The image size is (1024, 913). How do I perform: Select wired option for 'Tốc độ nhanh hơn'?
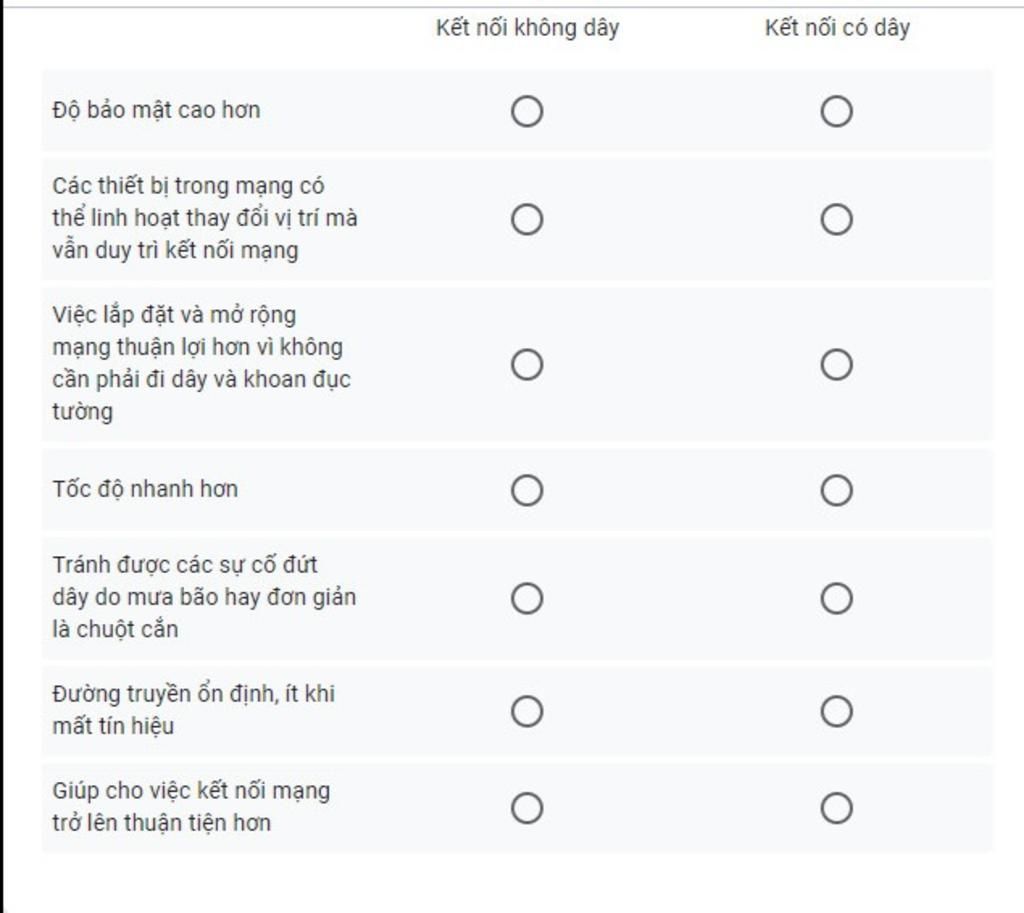(837, 490)
